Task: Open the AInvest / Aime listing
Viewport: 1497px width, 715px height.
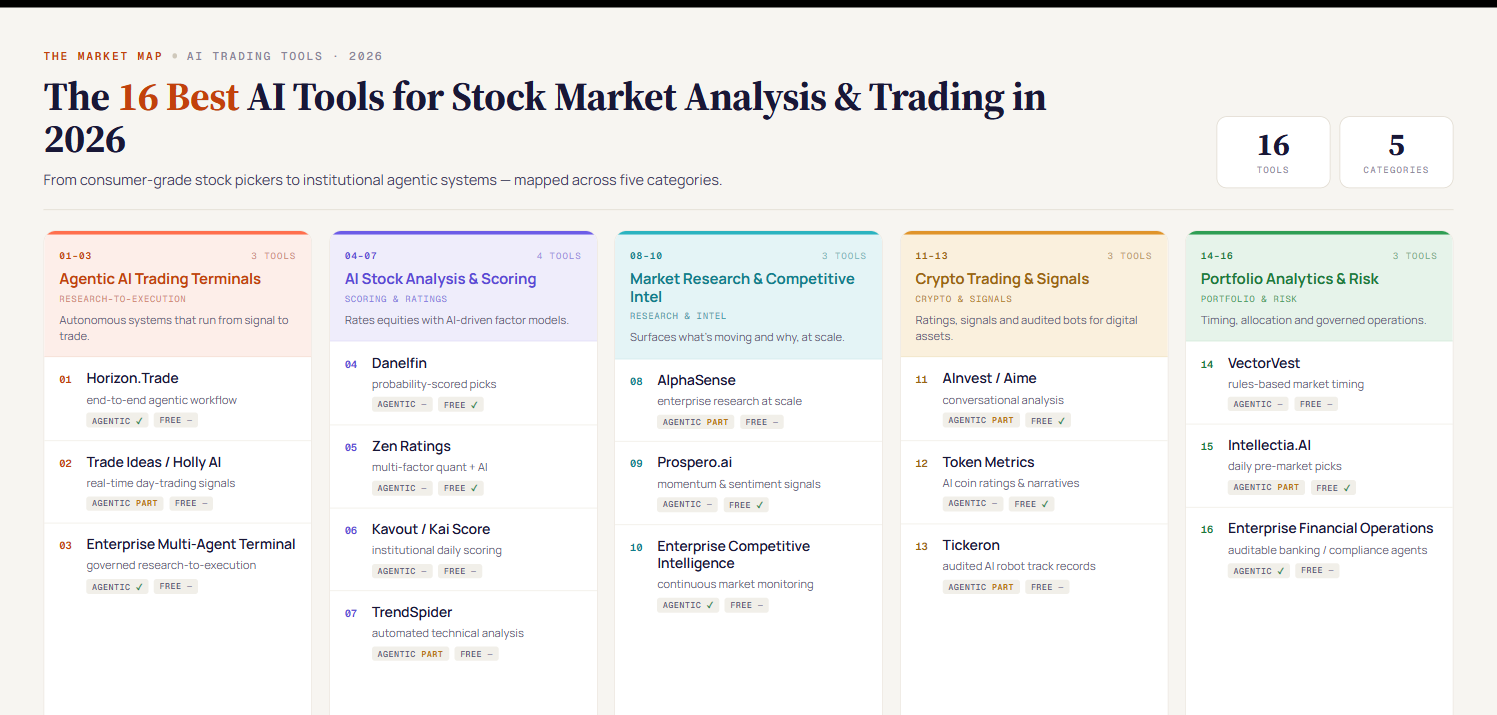Action: [1034, 398]
